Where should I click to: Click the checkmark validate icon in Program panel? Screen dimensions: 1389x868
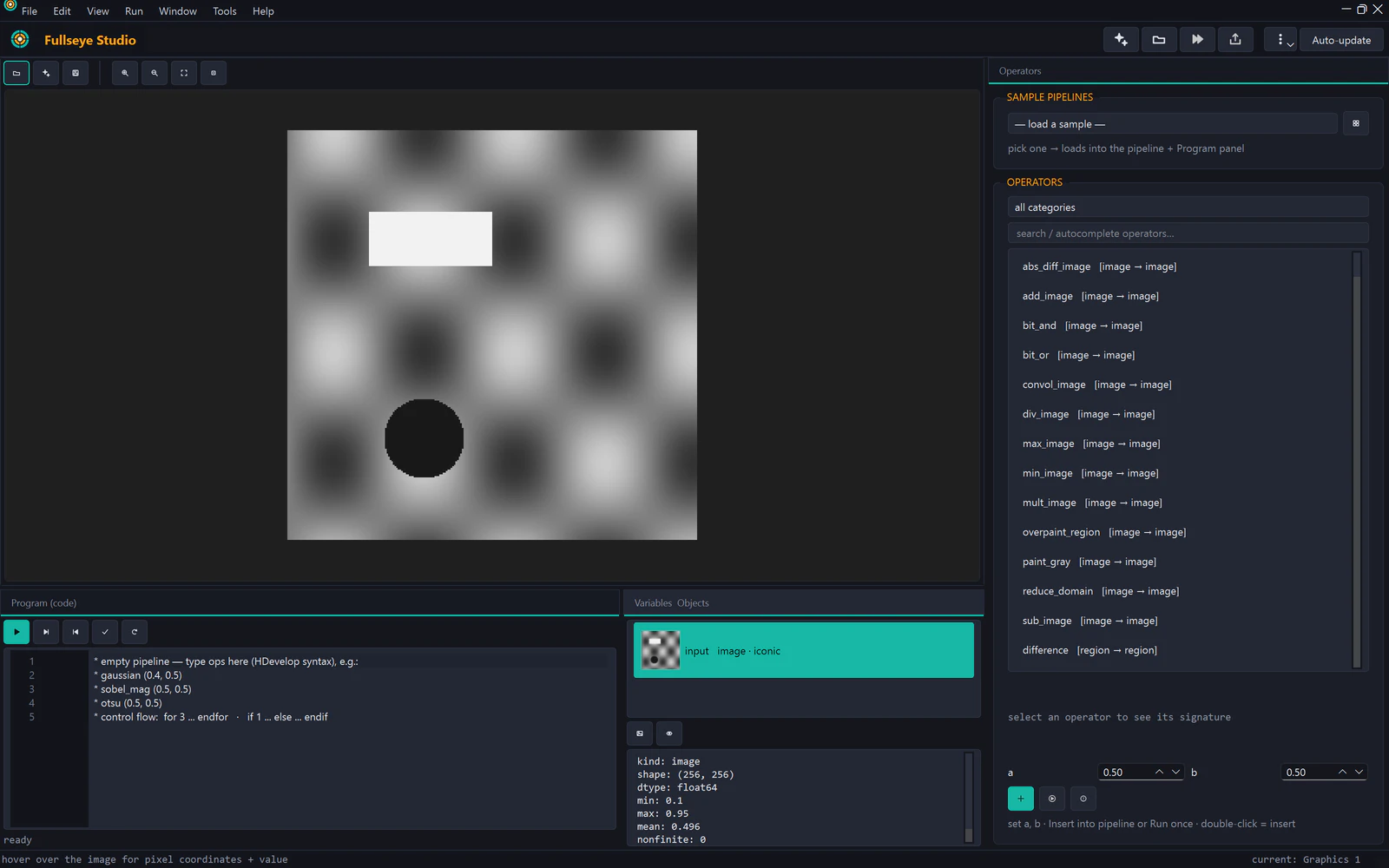click(105, 632)
